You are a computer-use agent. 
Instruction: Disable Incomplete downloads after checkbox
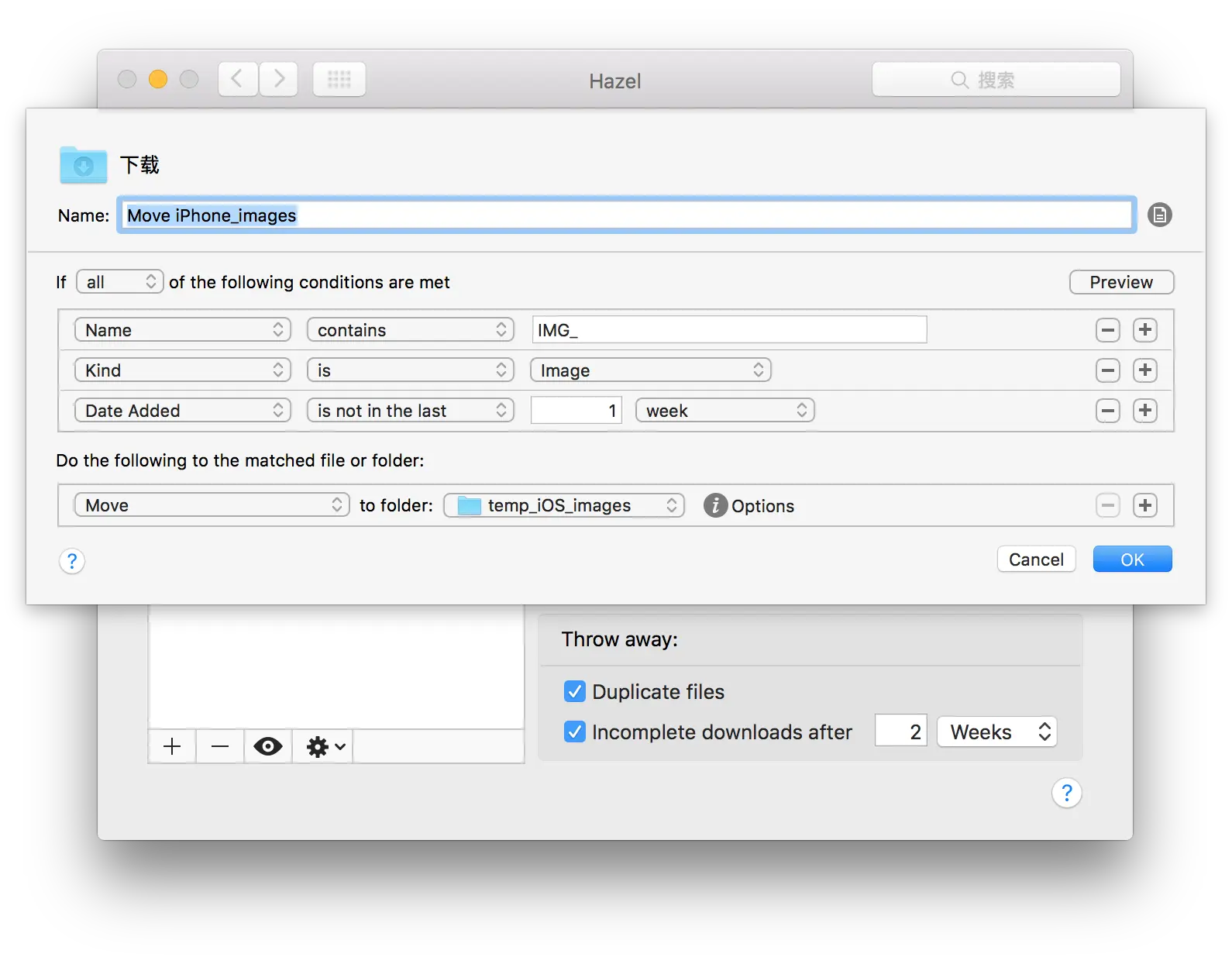click(x=575, y=732)
